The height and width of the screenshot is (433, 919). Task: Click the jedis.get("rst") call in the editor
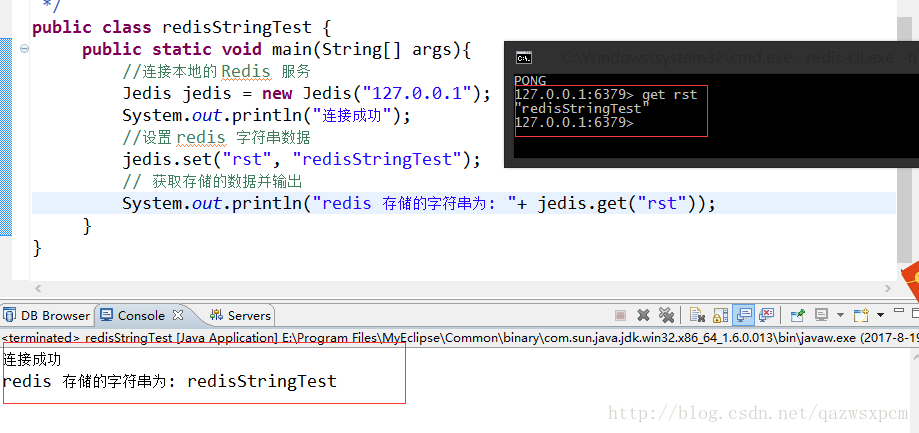point(618,203)
